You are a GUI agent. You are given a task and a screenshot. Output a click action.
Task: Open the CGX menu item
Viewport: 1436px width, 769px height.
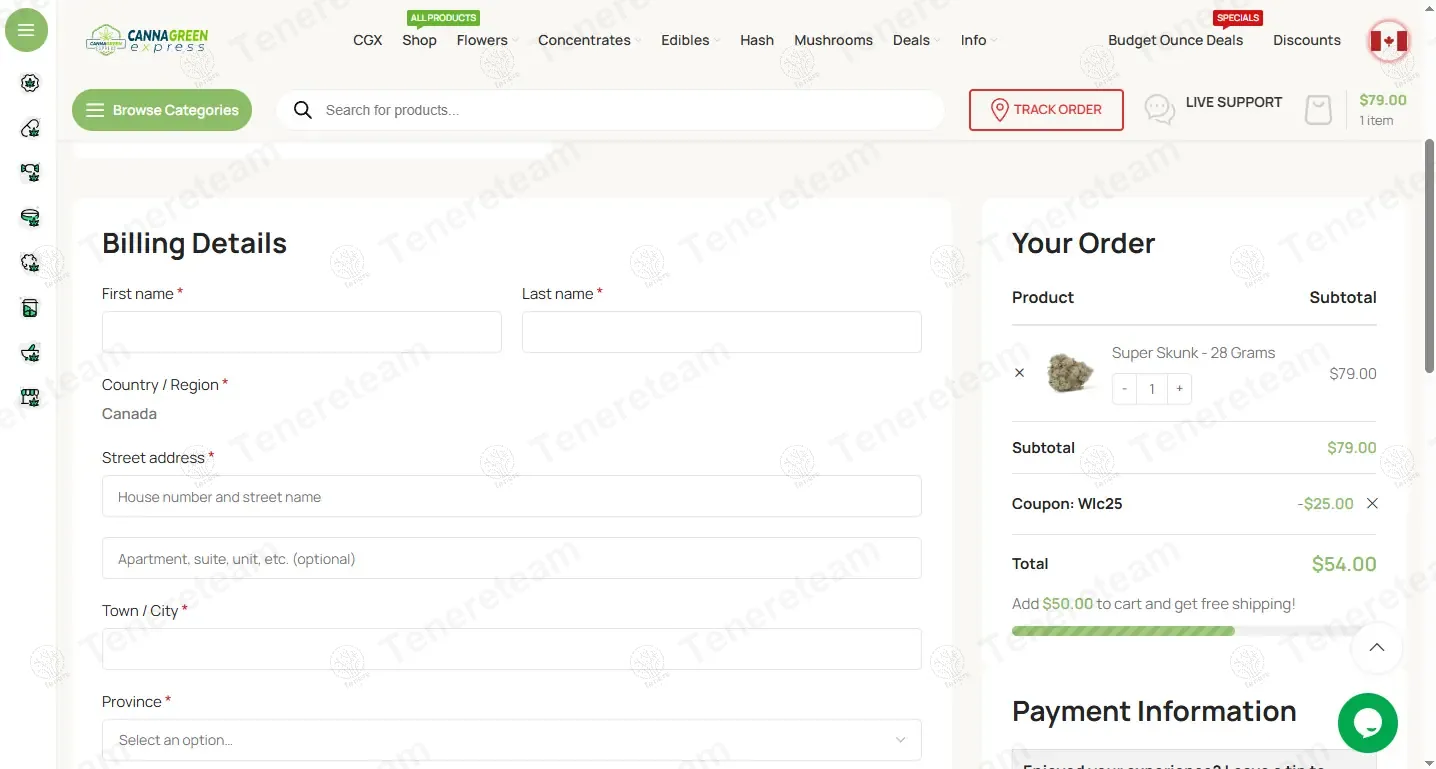pyautogui.click(x=368, y=40)
